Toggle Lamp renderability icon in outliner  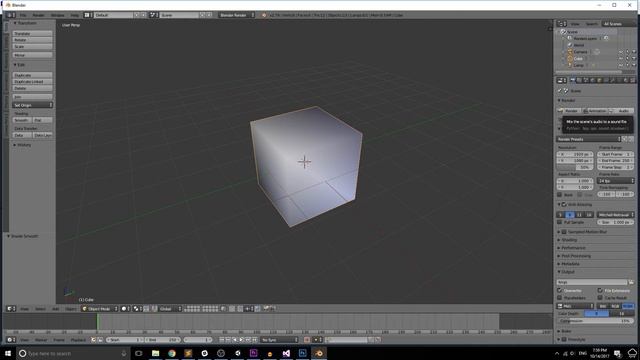tap(634, 65)
